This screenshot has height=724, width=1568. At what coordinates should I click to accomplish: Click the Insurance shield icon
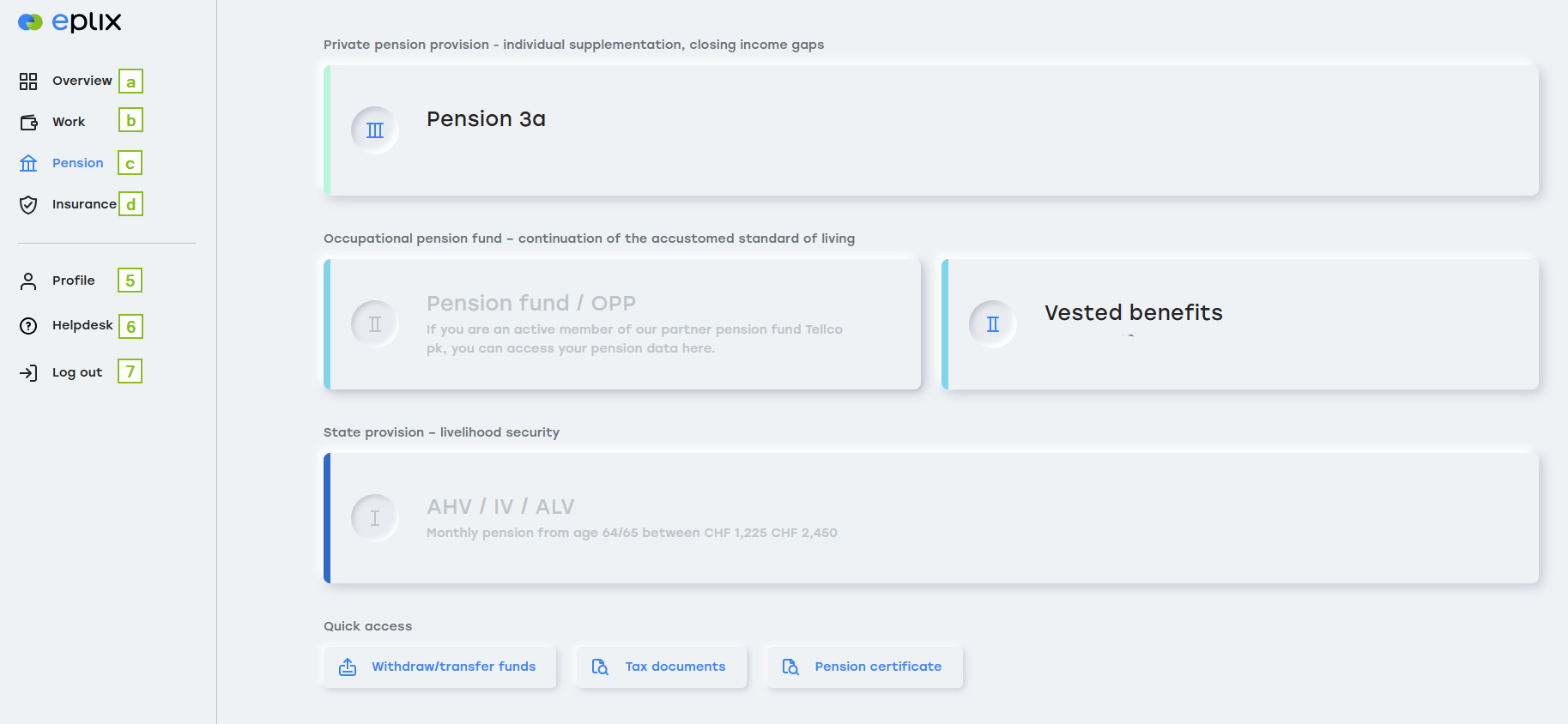pyautogui.click(x=28, y=204)
